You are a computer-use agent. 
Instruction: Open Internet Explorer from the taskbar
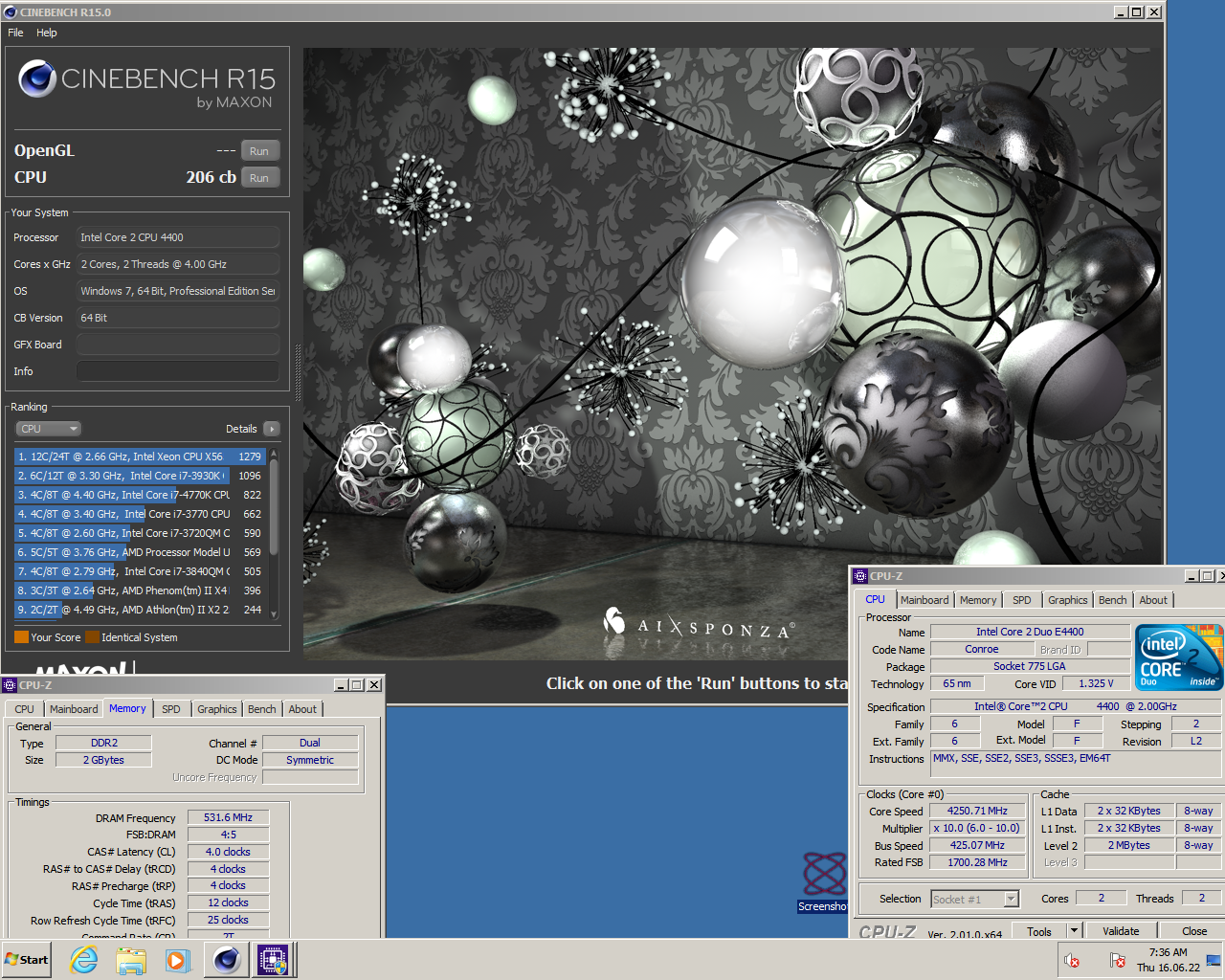tap(84, 960)
